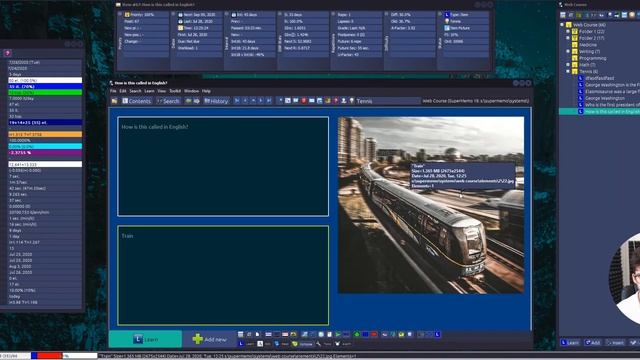Click the Insert button in Contents window
The width and height of the screenshot is (640, 360).
click(615, 342)
